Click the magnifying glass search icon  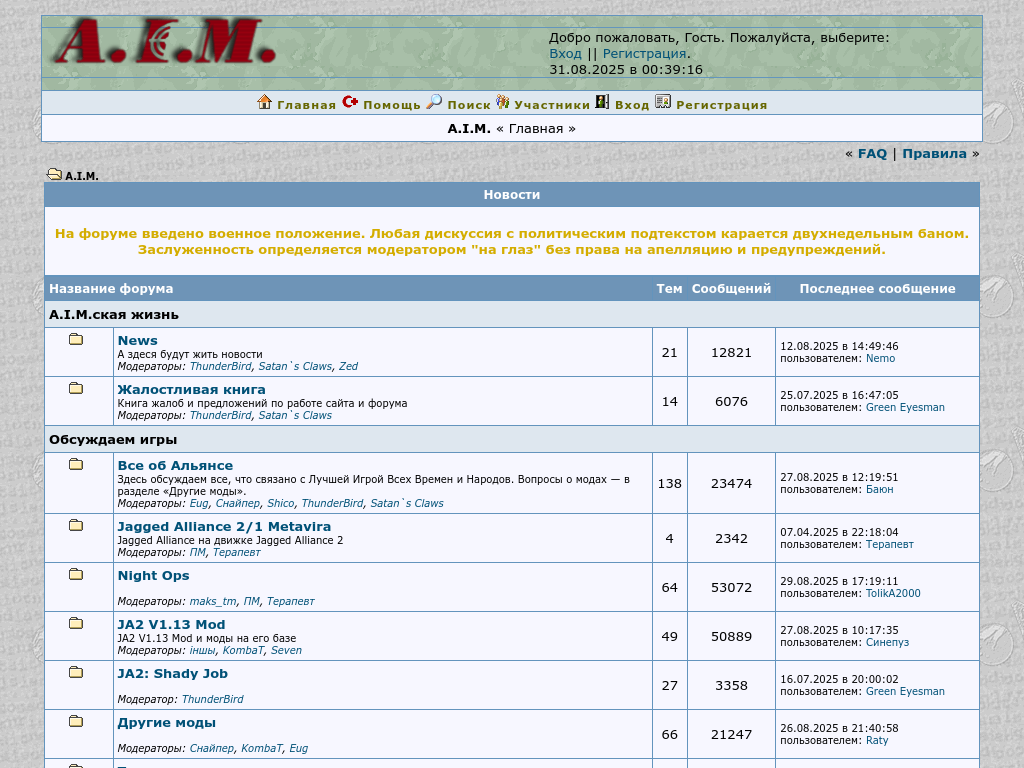point(434,102)
